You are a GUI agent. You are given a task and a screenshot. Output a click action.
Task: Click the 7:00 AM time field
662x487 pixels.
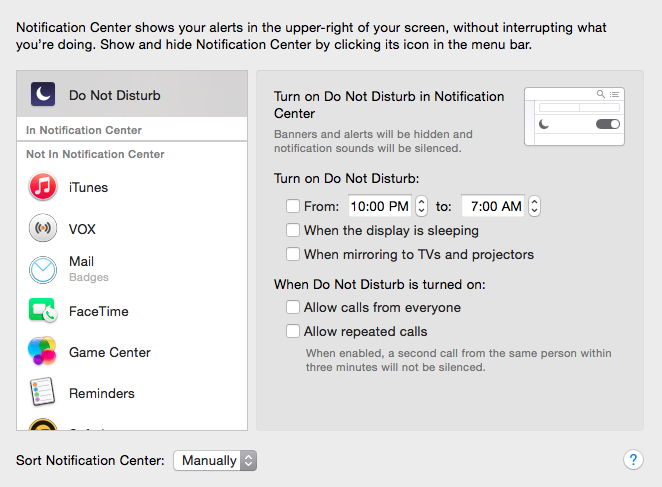pos(493,206)
